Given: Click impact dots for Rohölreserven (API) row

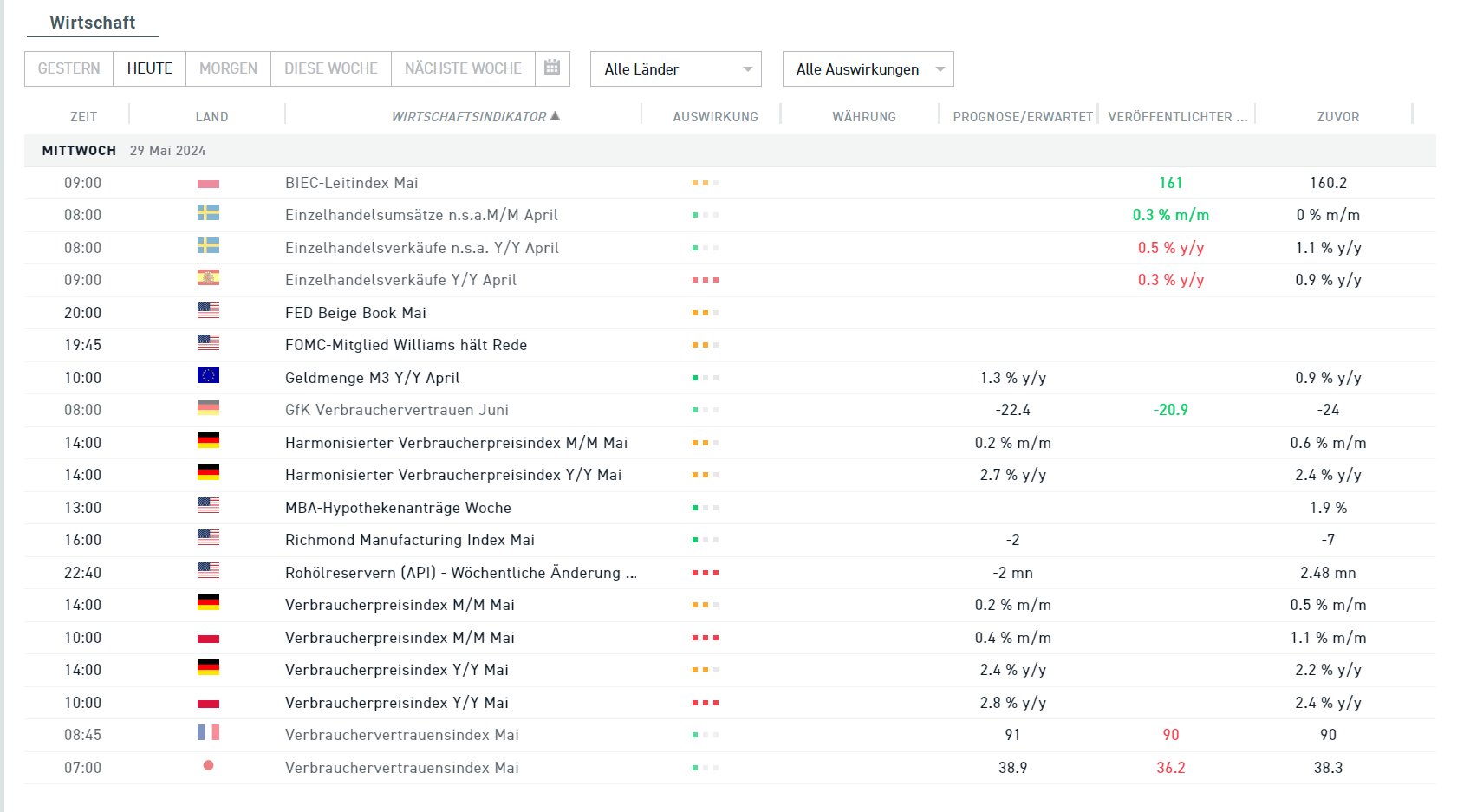Looking at the screenshot, I should click(x=705, y=573).
